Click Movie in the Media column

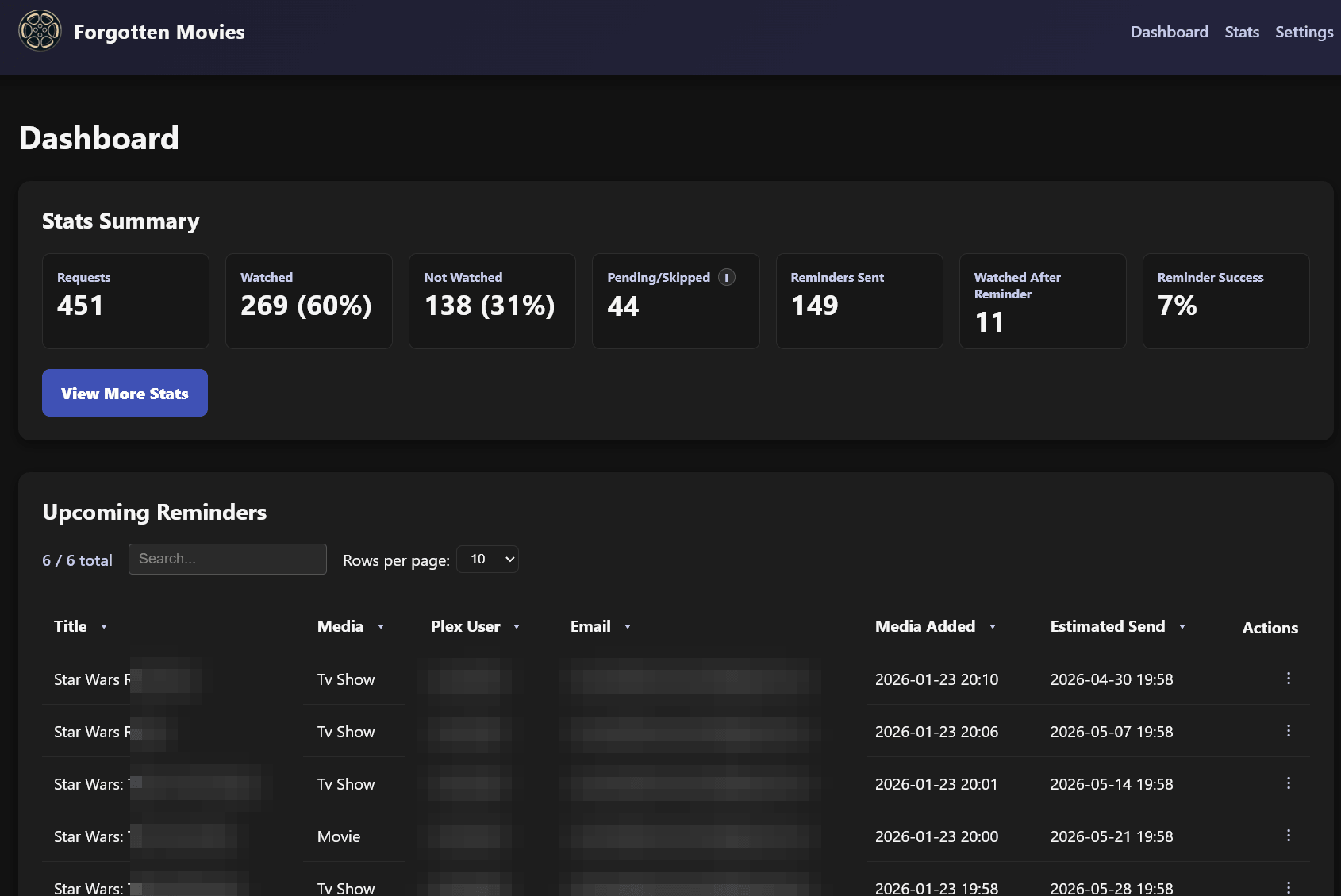click(x=339, y=836)
